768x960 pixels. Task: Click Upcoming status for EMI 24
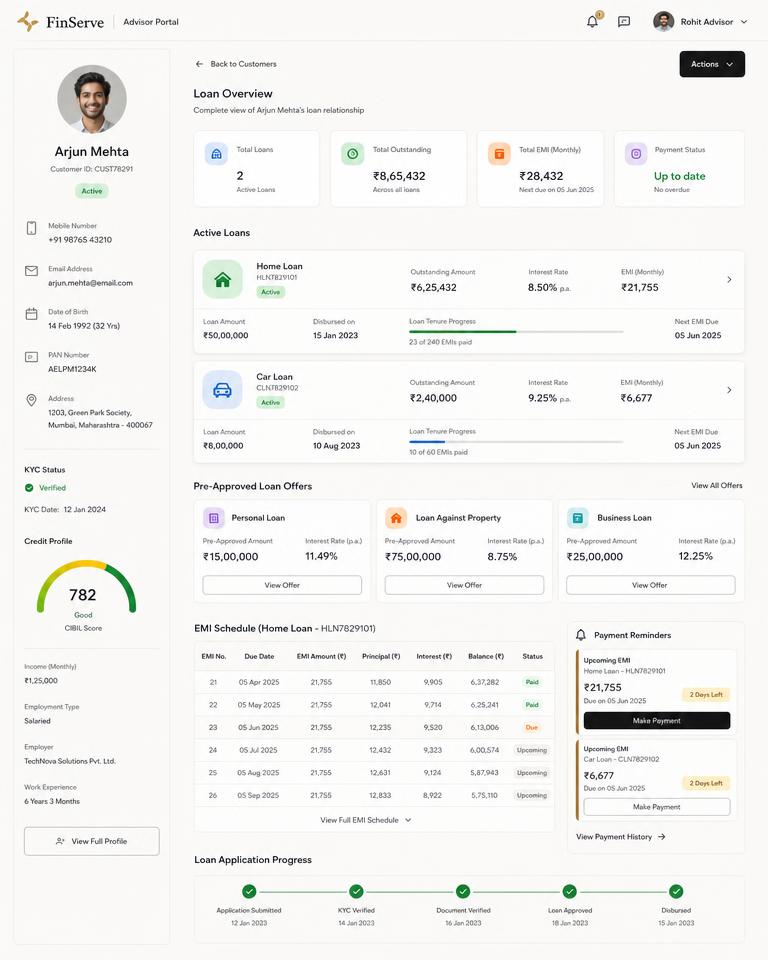[x=532, y=750]
